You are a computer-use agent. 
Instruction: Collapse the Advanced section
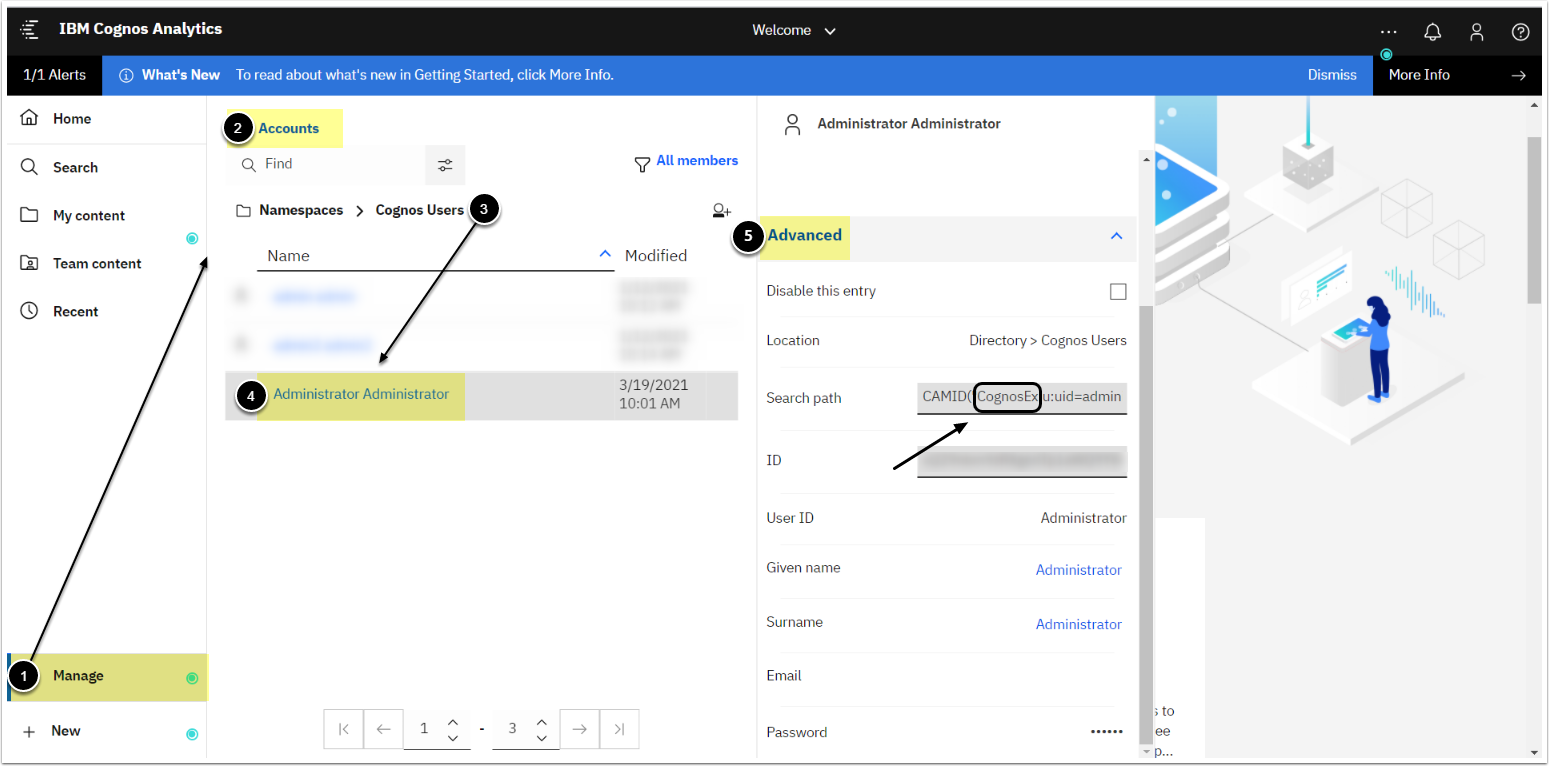(x=1117, y=236)
